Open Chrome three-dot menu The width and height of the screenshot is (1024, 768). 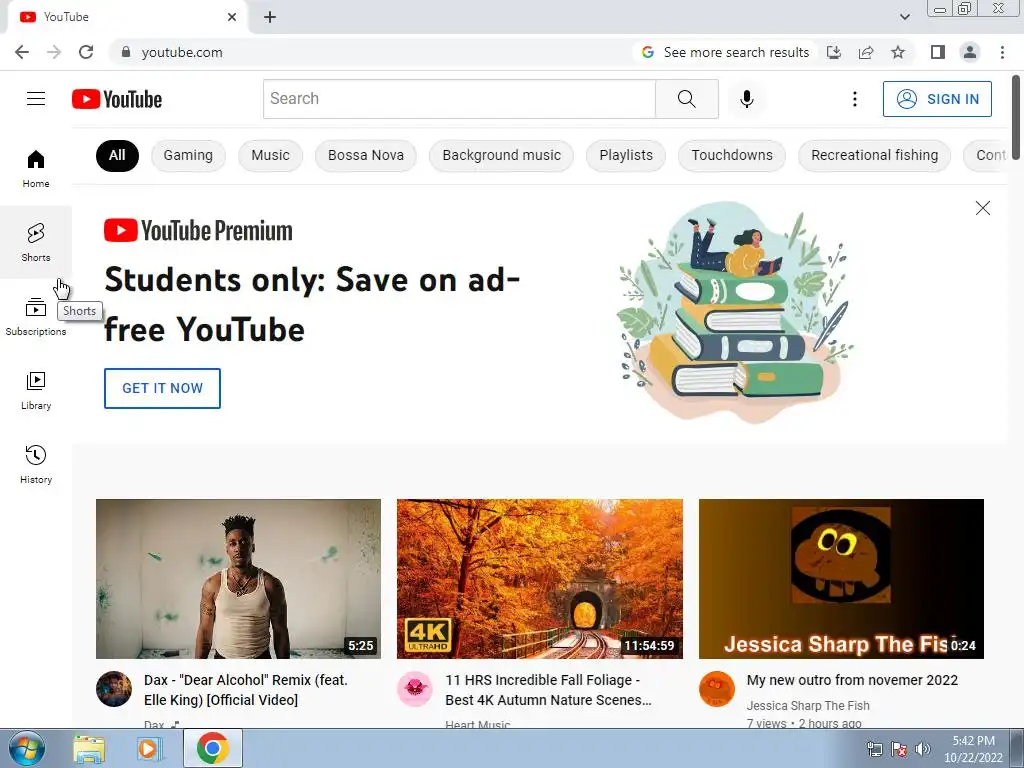tap(1002, 52)
